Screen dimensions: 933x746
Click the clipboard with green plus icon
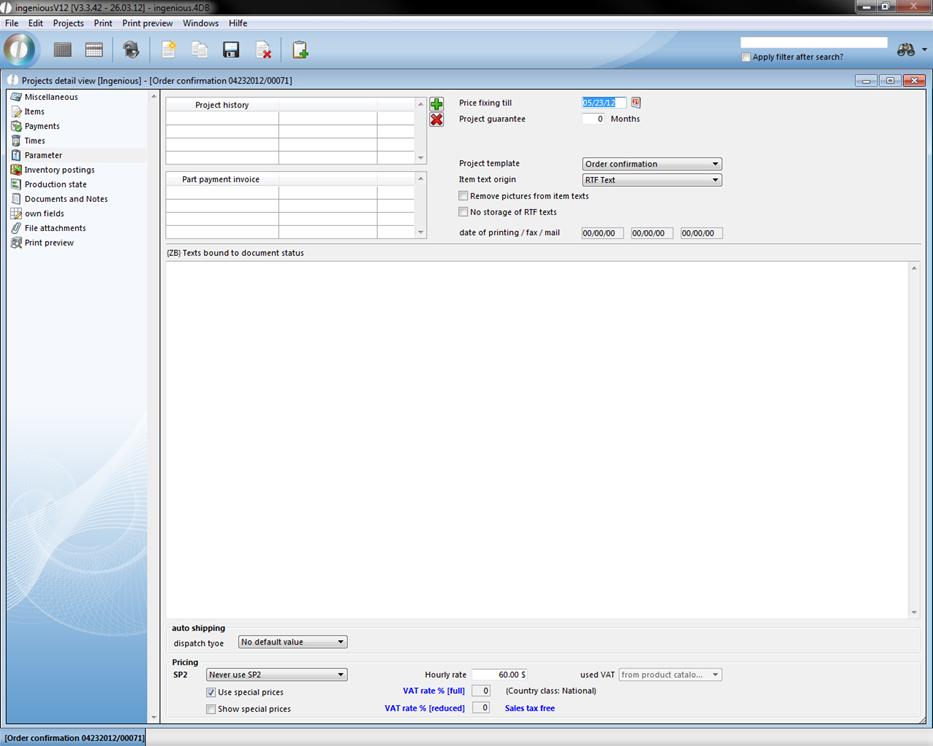coord(300,50)
